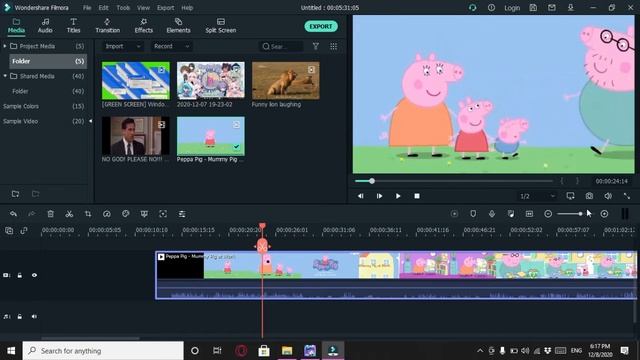
Task: Open the audio mixer icon
Action: (x=511, y=214)
